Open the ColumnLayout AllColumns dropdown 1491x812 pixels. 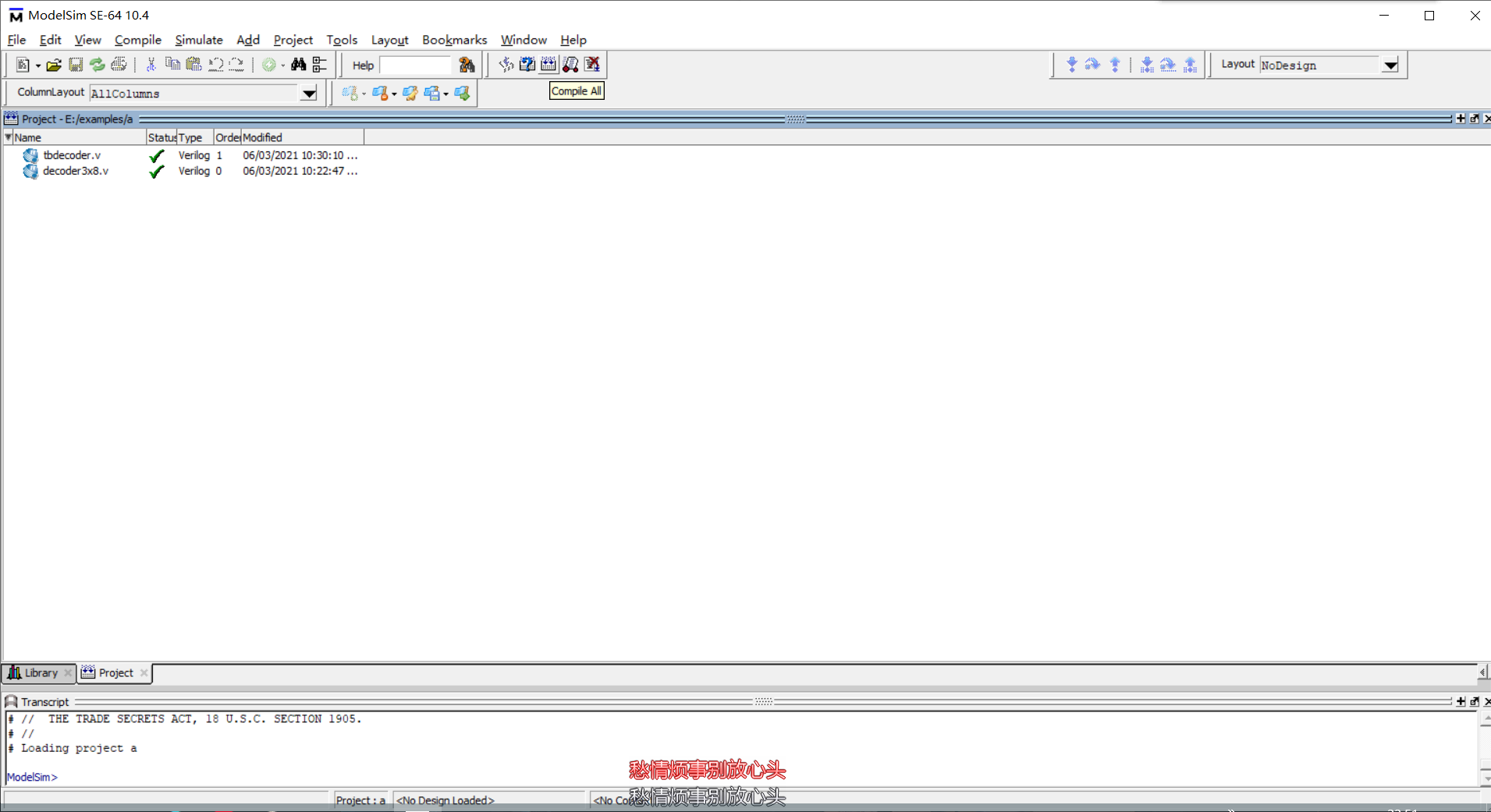coord(309,94)
